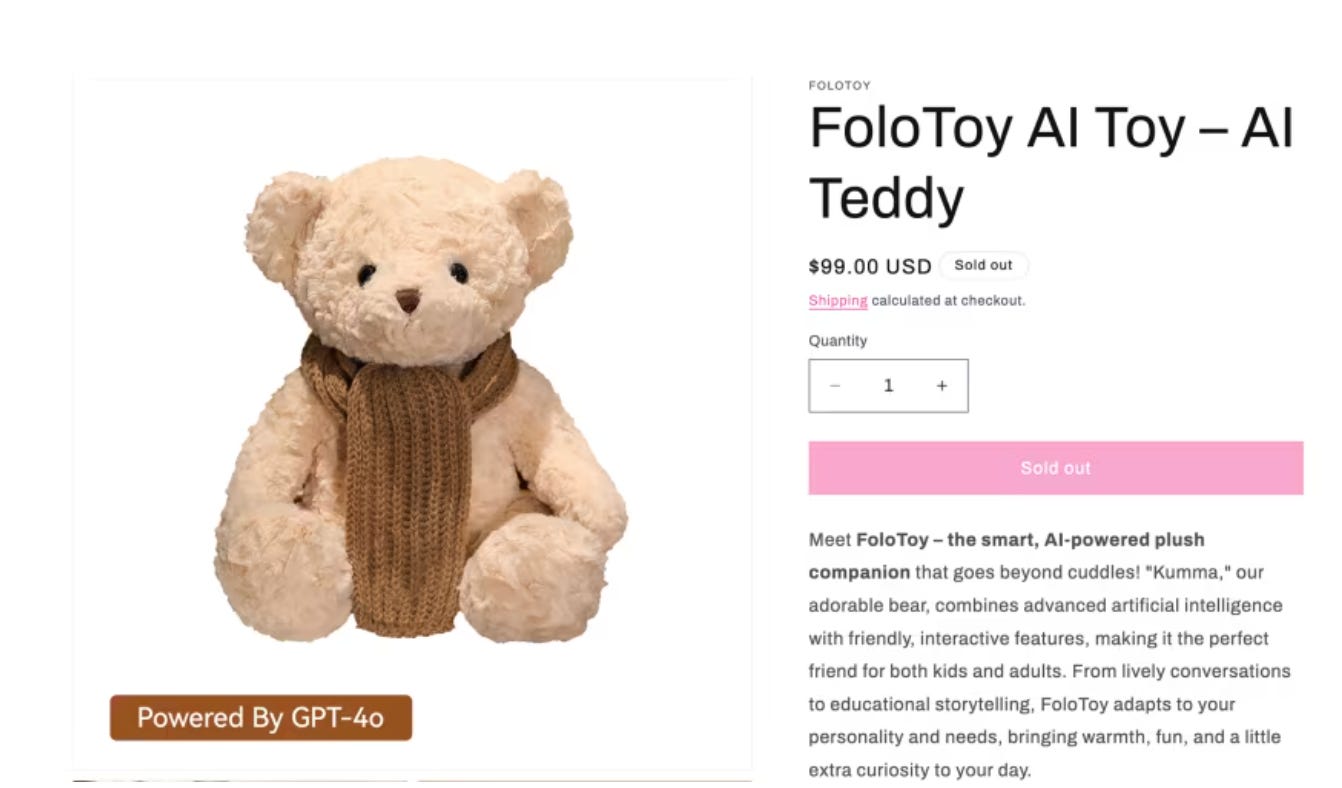The image size is (1342, 788).
Task: Click the Powered By GPT-4o badge
Action: pos(261,718)
